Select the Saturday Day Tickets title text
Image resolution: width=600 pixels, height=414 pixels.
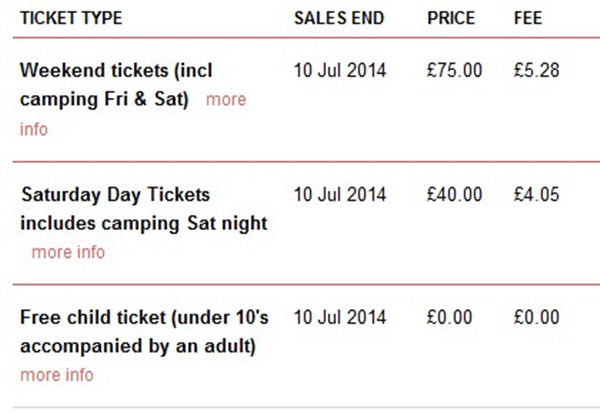click(116, 194)
